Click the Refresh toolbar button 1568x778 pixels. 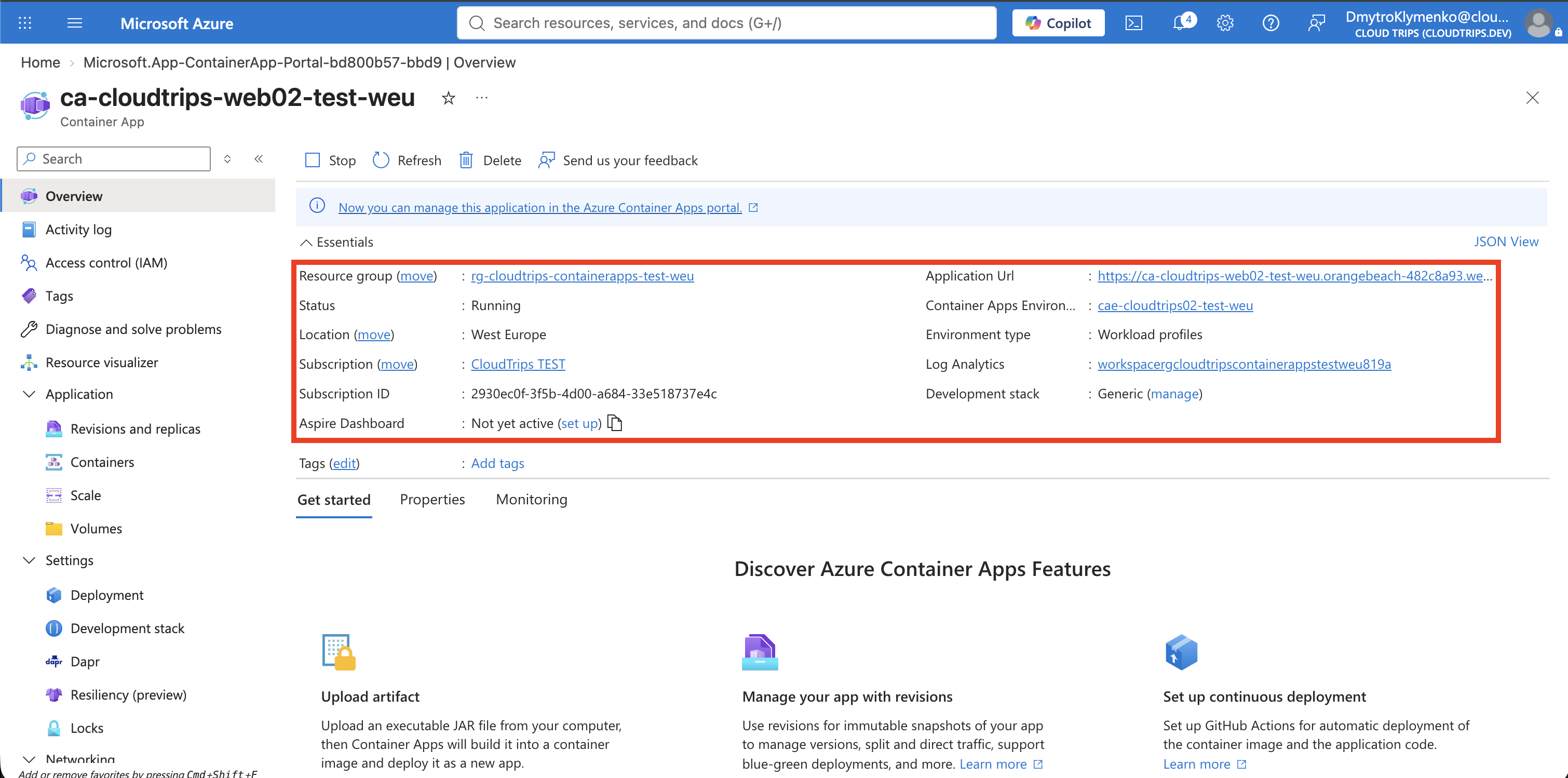point(407,160)
